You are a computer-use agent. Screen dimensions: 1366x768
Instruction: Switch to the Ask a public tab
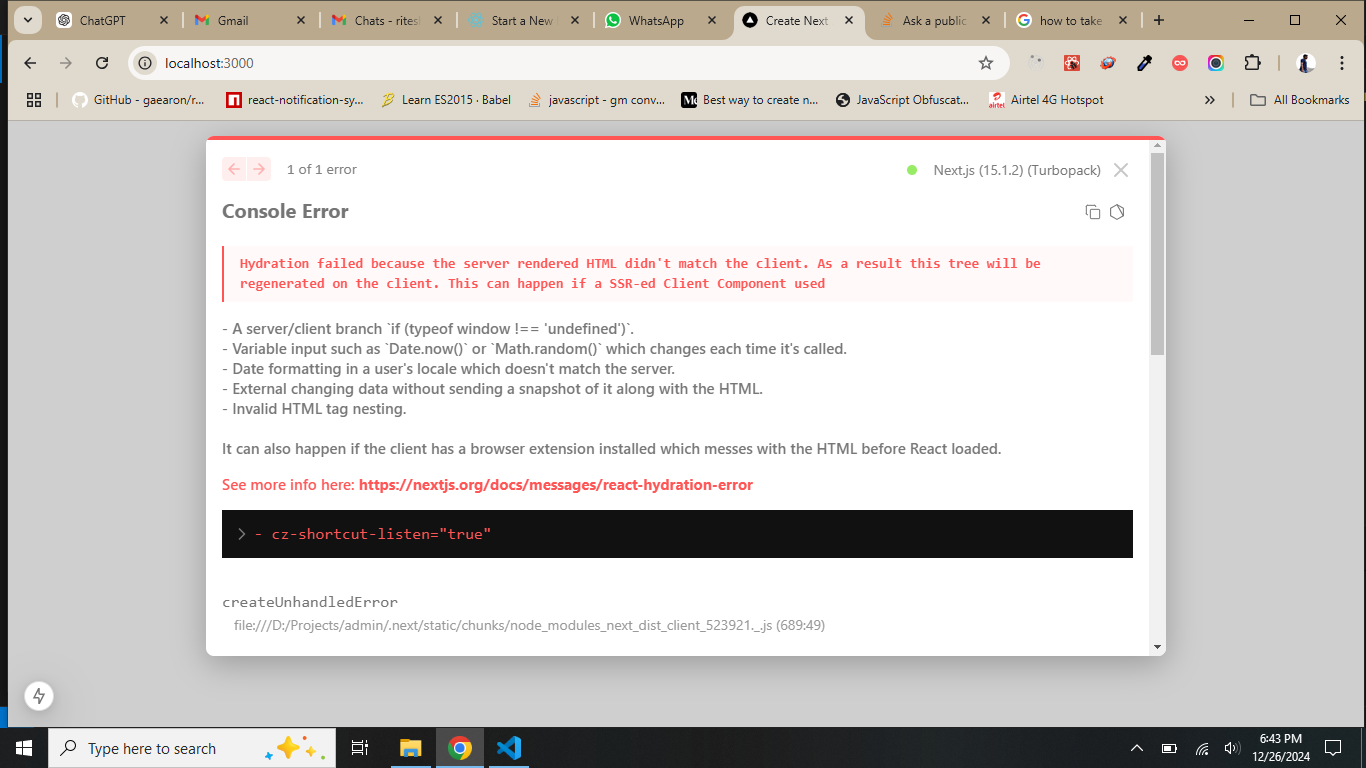click(x=935, y=20)
